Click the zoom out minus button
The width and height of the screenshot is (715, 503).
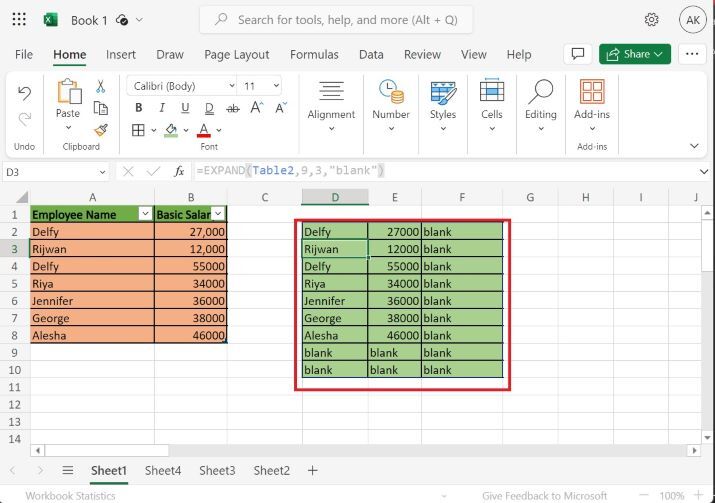tap(643, 495)
